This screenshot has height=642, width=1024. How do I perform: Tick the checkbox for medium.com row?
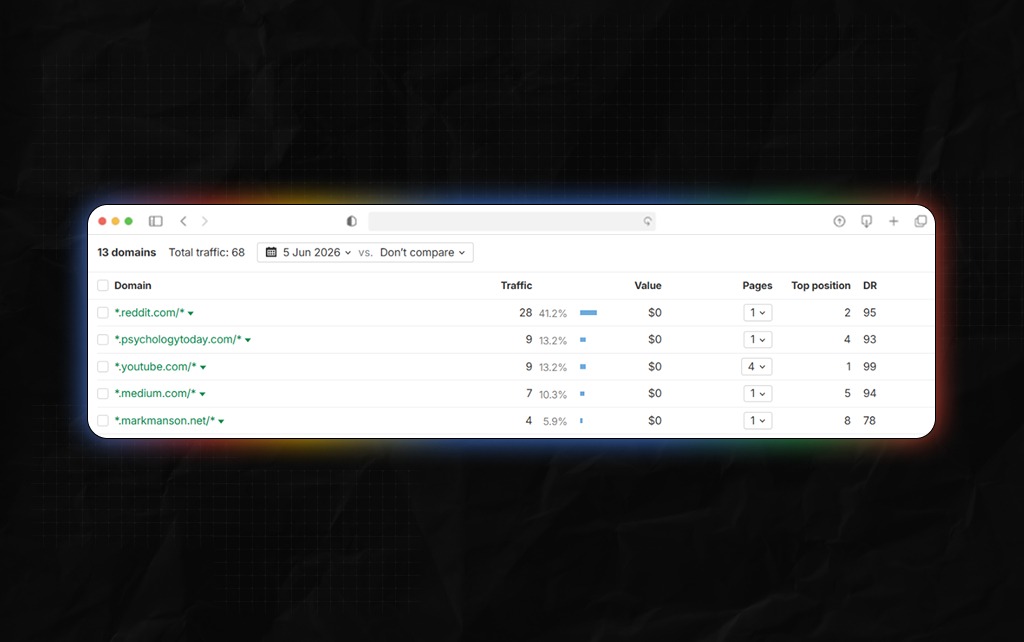[103, 394]
